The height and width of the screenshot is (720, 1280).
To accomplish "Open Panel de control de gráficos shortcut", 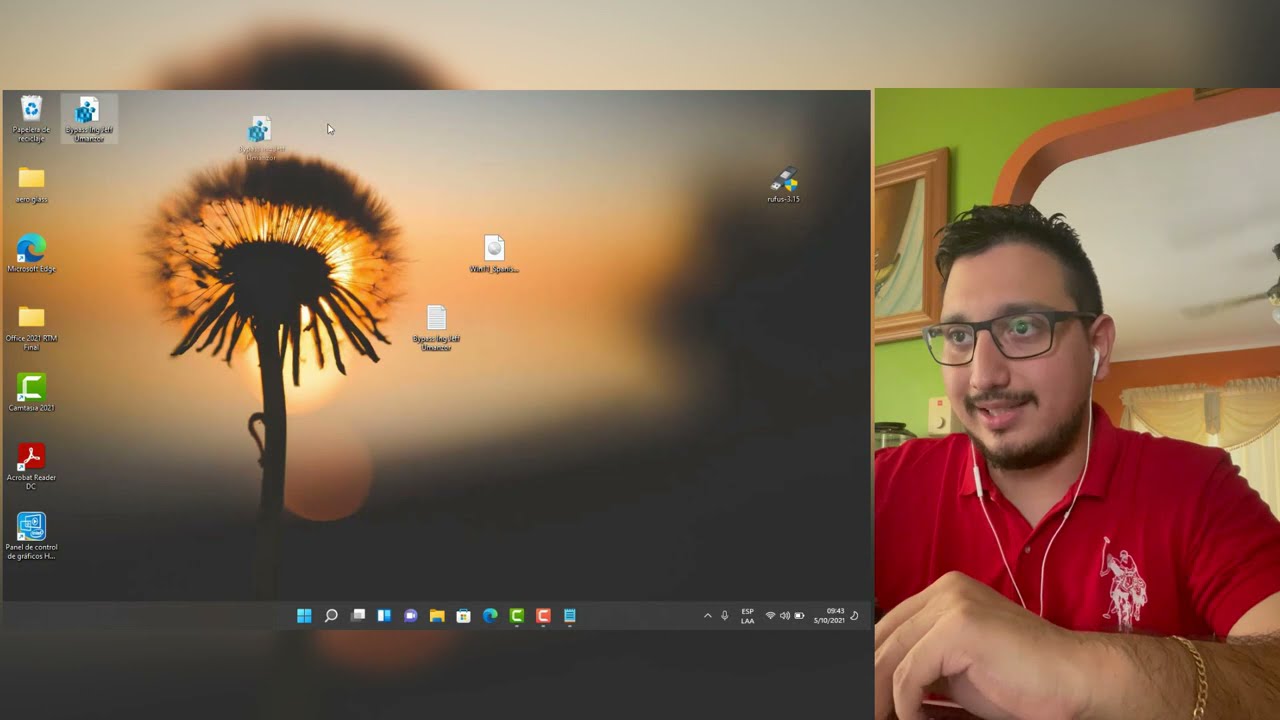I will (x=31, y=536).
